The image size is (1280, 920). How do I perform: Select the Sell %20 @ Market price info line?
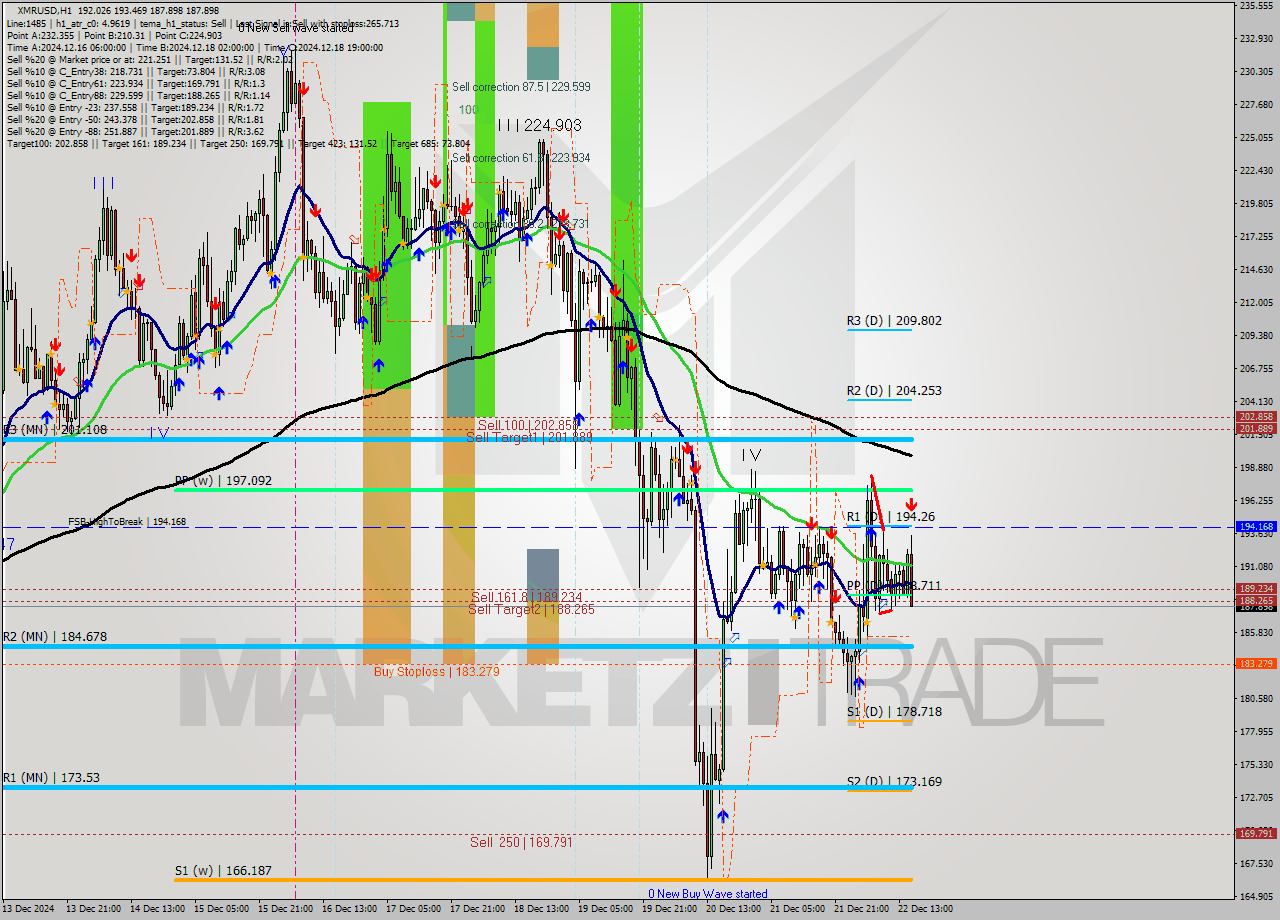tap(149, 59)
